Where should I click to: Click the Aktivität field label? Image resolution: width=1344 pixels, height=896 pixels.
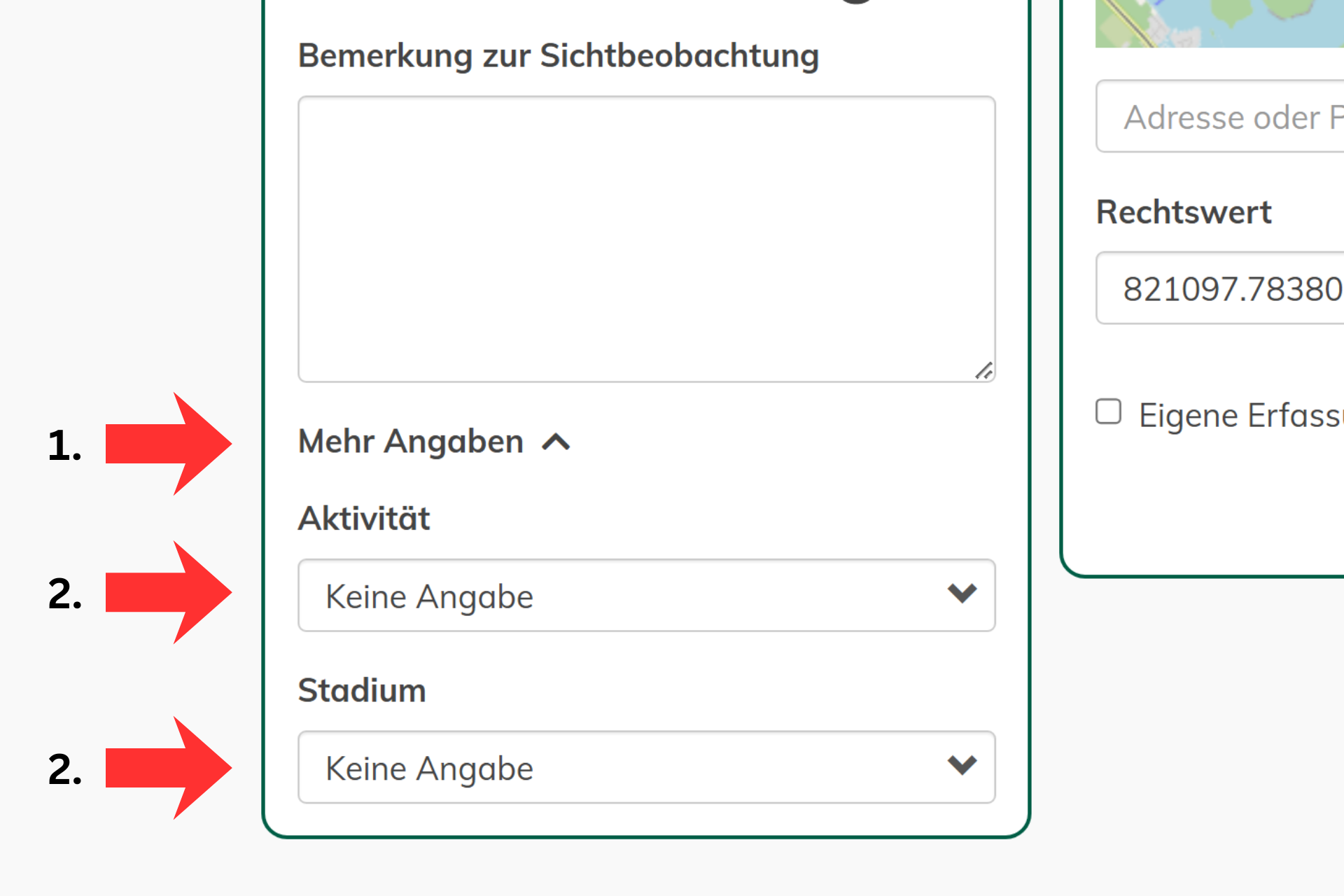click(x=364, y=519)
